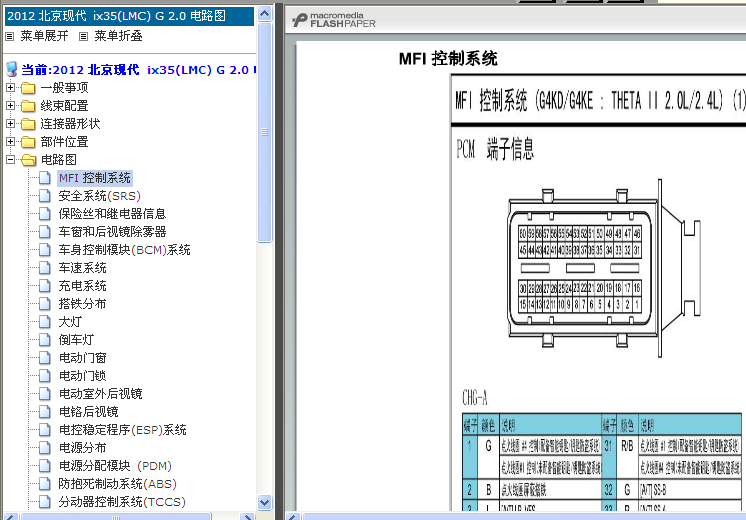Open the 安全系统(SRS) document

pyautogui.click(x=99, y=196)
